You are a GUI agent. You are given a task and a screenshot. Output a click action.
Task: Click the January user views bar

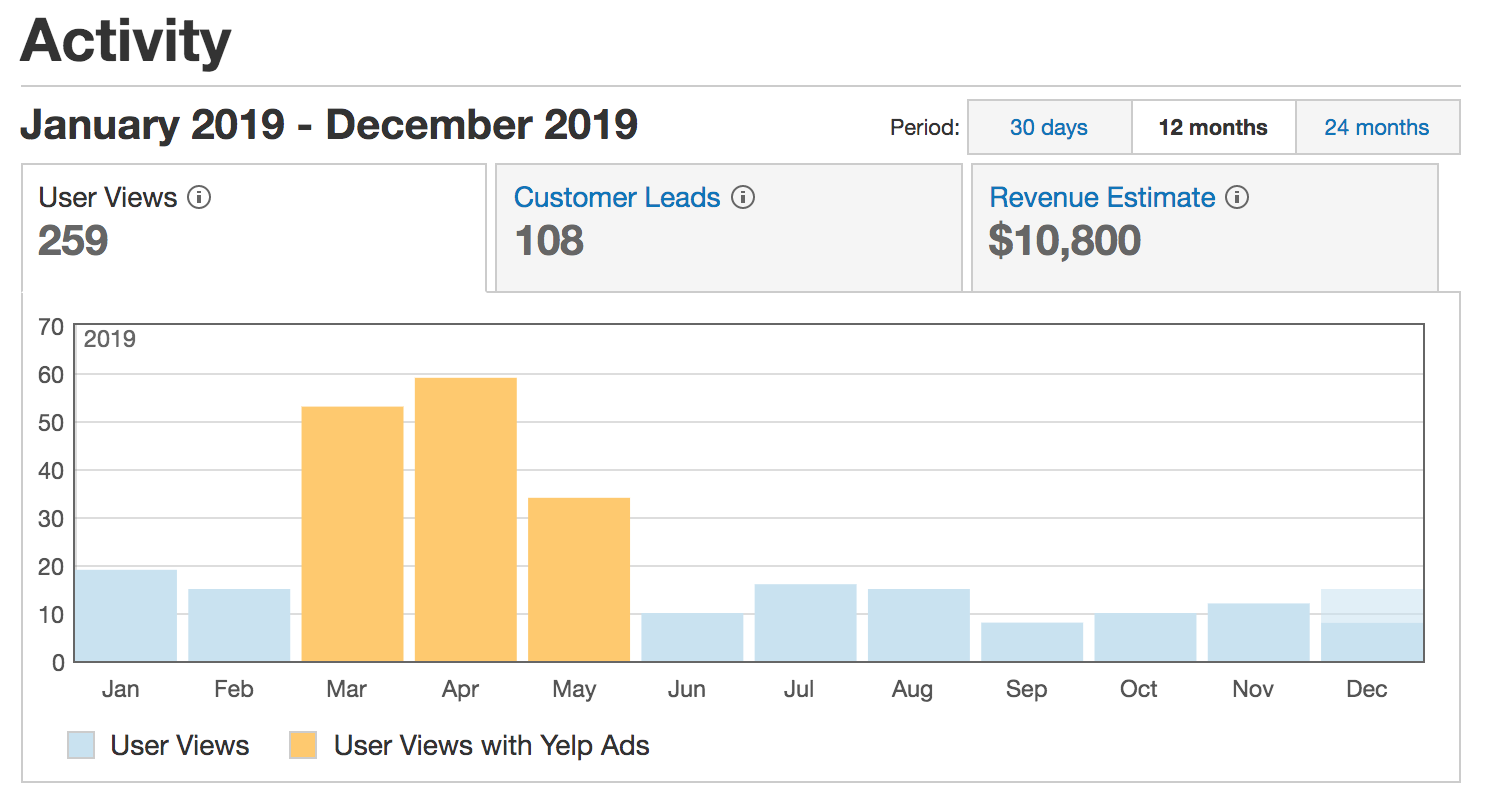pyautogui.click(x=126, y=616)
